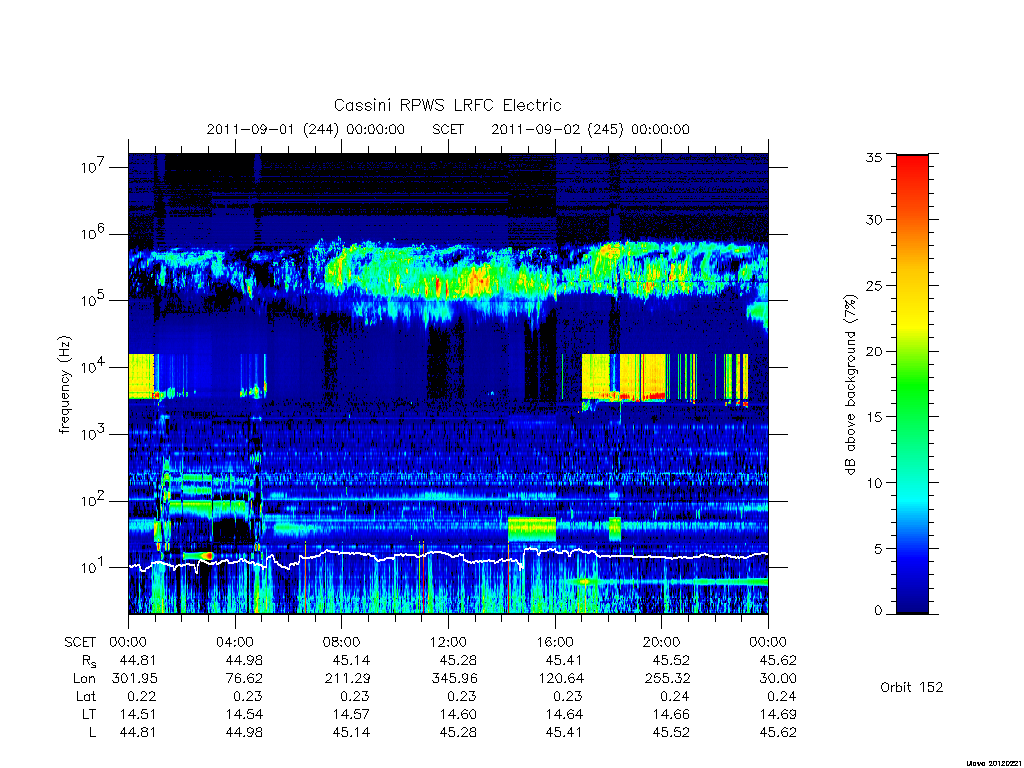Screen dimensions: 1024x768
Task: Click the 10^1 frequency tick label
Action: point(94,567)
